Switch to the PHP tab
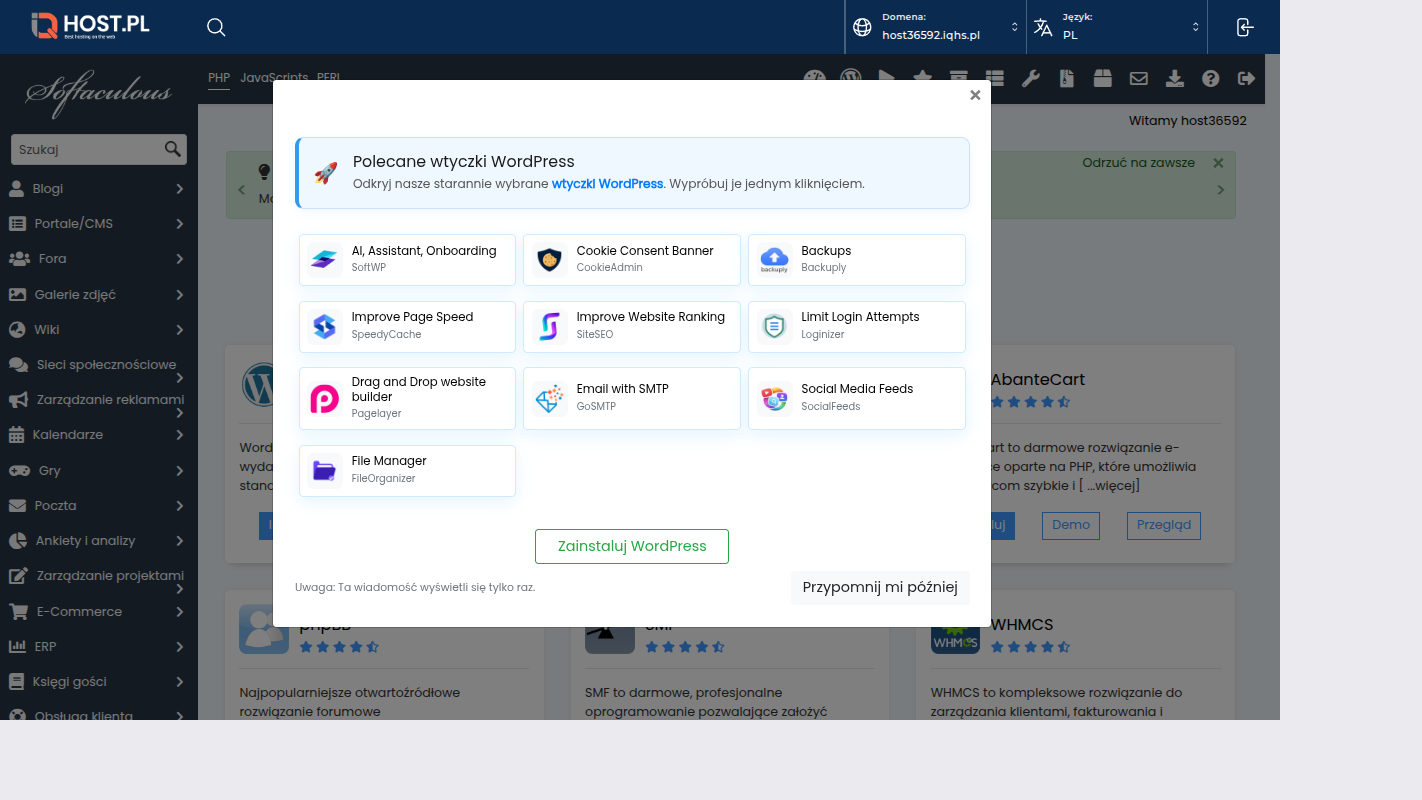Screen dimensions: 1422x800 pos(219,77)
